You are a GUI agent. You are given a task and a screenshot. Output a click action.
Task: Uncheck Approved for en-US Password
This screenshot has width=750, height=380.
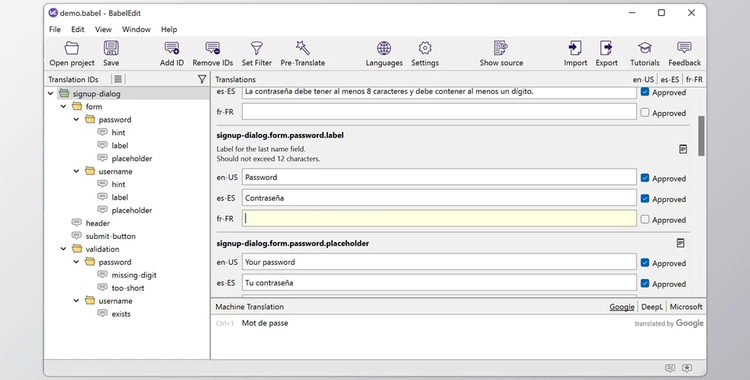[x=645, y=178]
